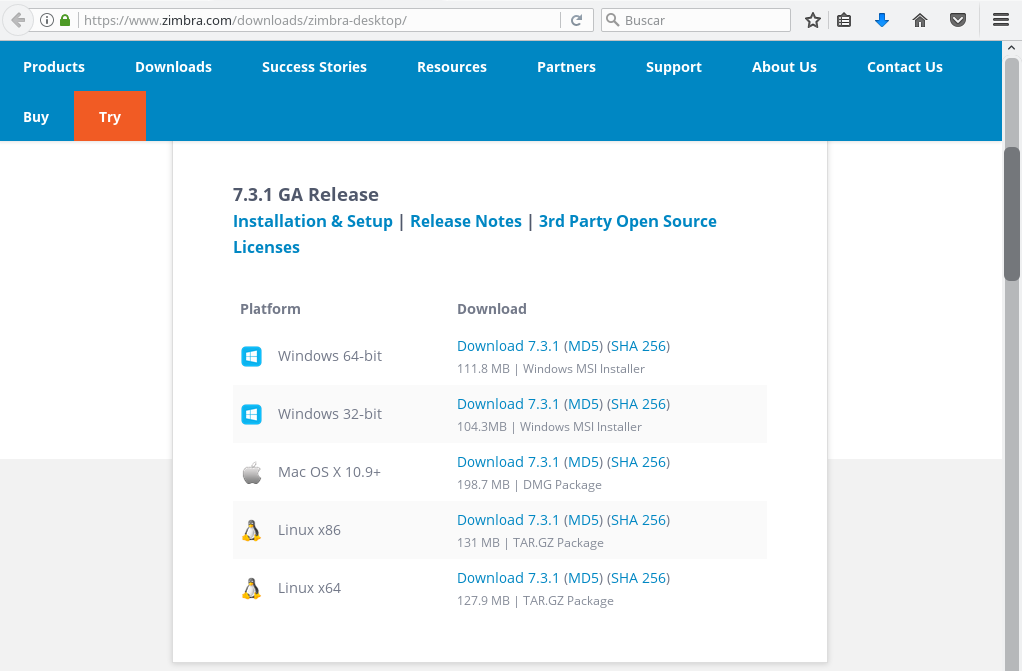Open the Release Notes link
Image resolution: width=1022 pixels, height=671 pixels.
pyautogui.click(x=466, y=221)
